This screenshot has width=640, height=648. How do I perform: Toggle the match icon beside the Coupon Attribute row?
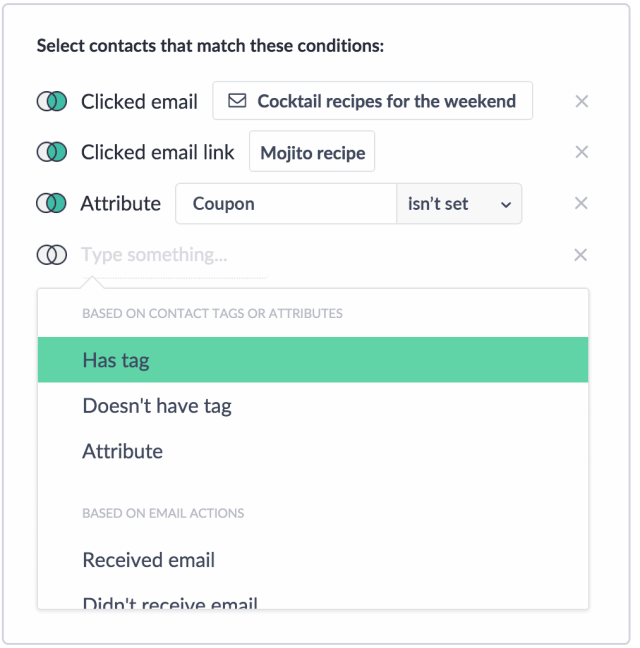coord(51,203)
